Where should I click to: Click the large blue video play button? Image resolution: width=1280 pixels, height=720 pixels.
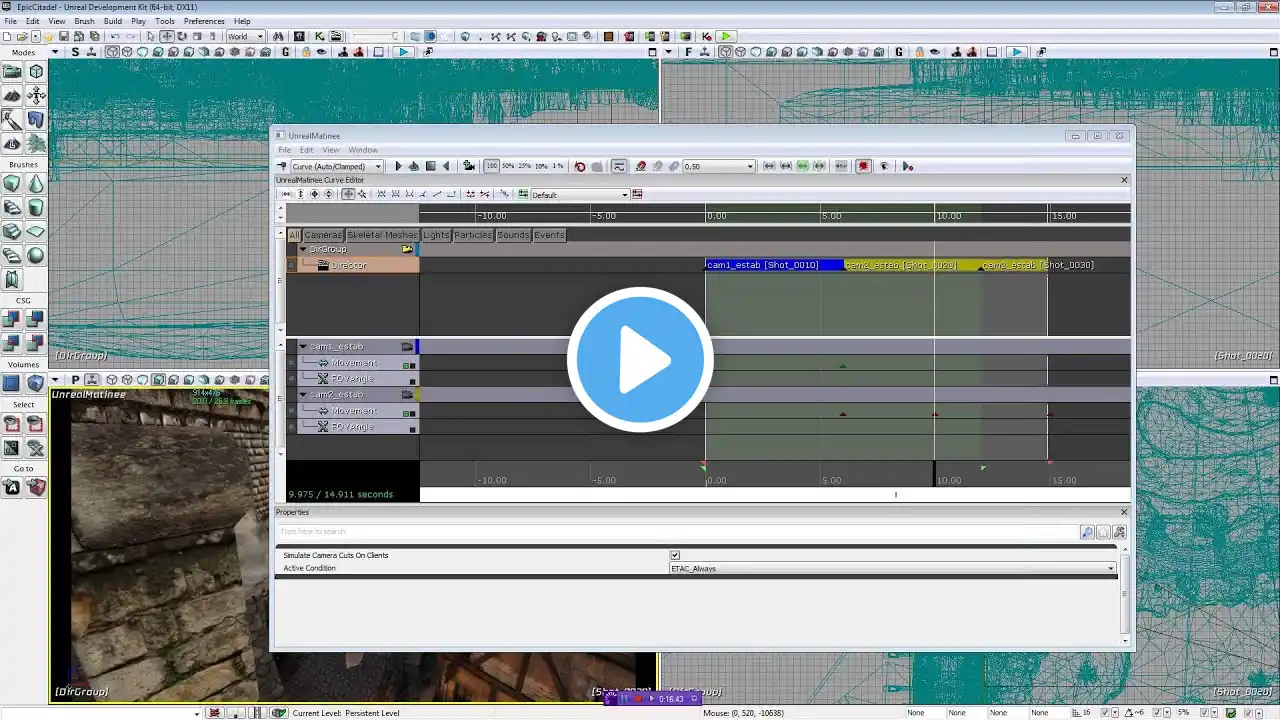[640, 360]
